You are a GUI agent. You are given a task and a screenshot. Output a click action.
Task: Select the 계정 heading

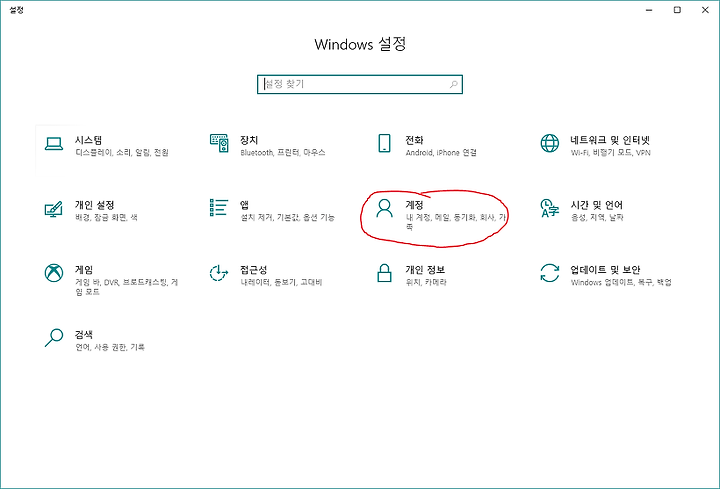[414, 205]
